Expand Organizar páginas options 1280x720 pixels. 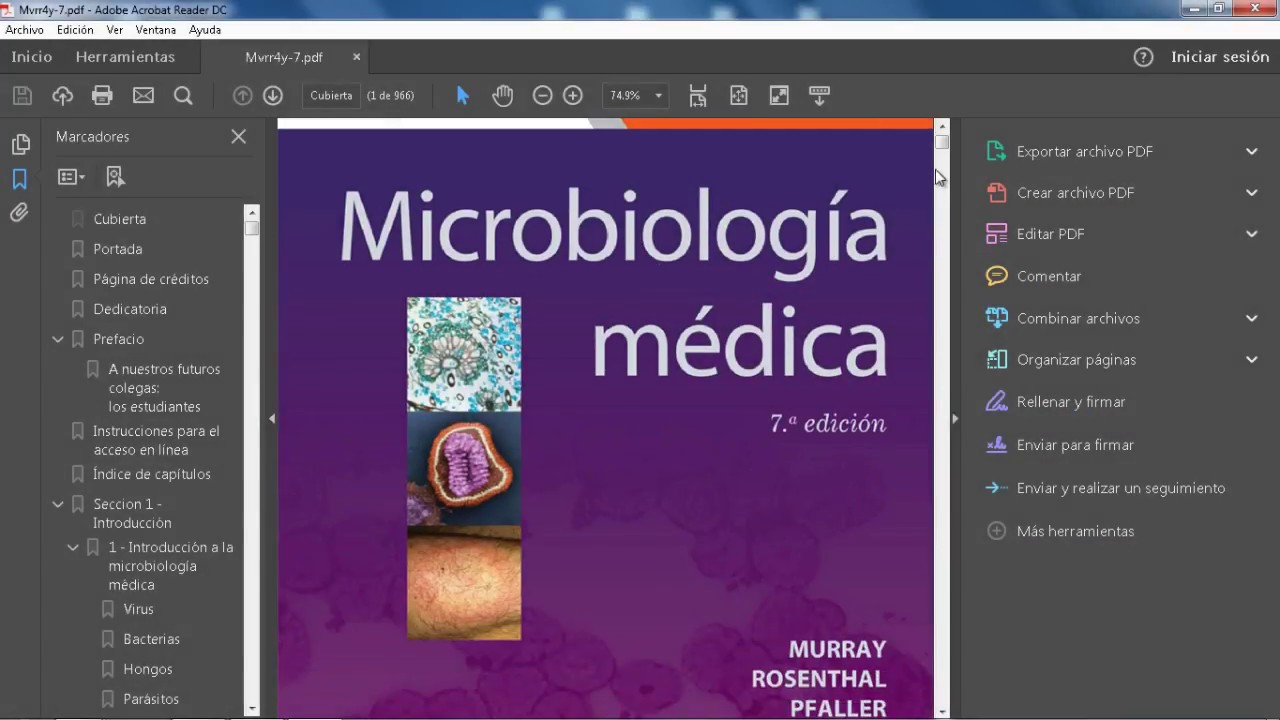coord(1251,359)
